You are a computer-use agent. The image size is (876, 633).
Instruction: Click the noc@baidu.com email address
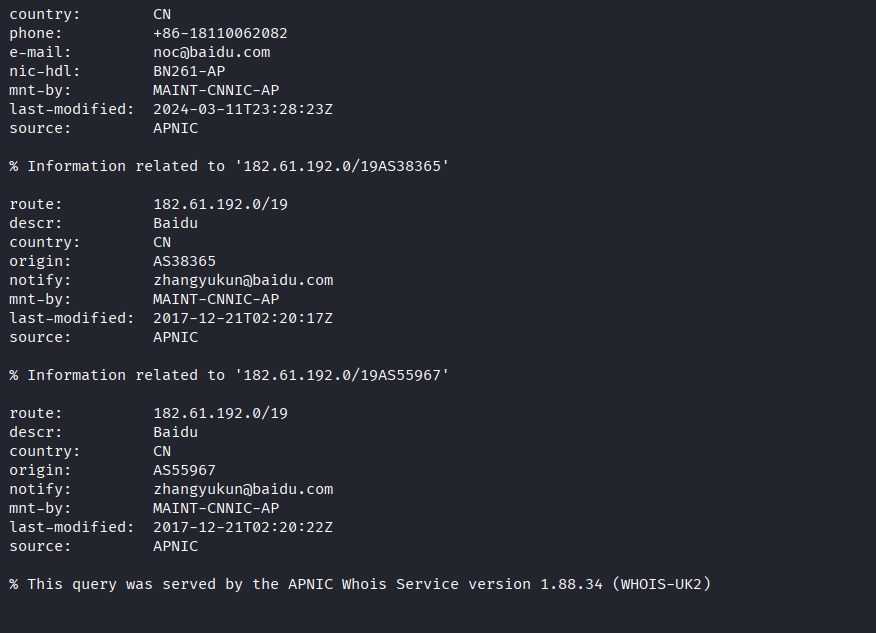pos(211,52)
